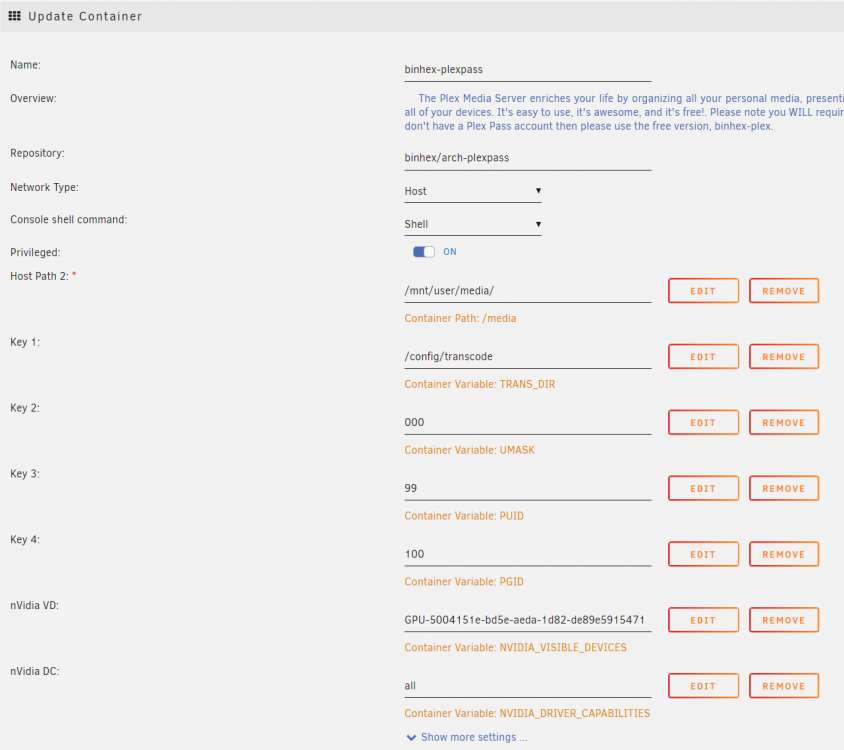Click the Container Variable: PUID text
Image resolution: width=844 pixels, height=750 pixels.
pos(464,516)
